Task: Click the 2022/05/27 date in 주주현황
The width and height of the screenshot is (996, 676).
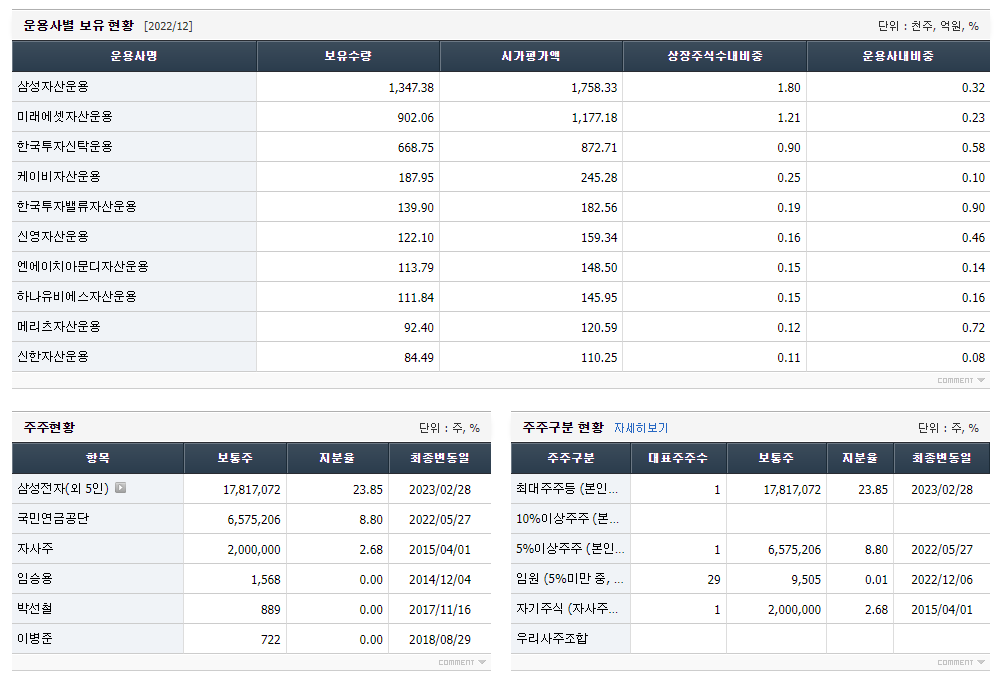Action: pos(440,520)
